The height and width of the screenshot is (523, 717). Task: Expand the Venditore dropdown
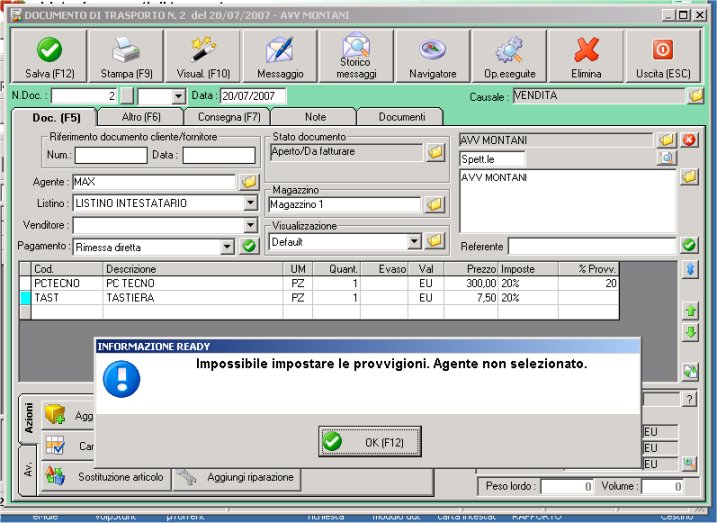point(250,225)
